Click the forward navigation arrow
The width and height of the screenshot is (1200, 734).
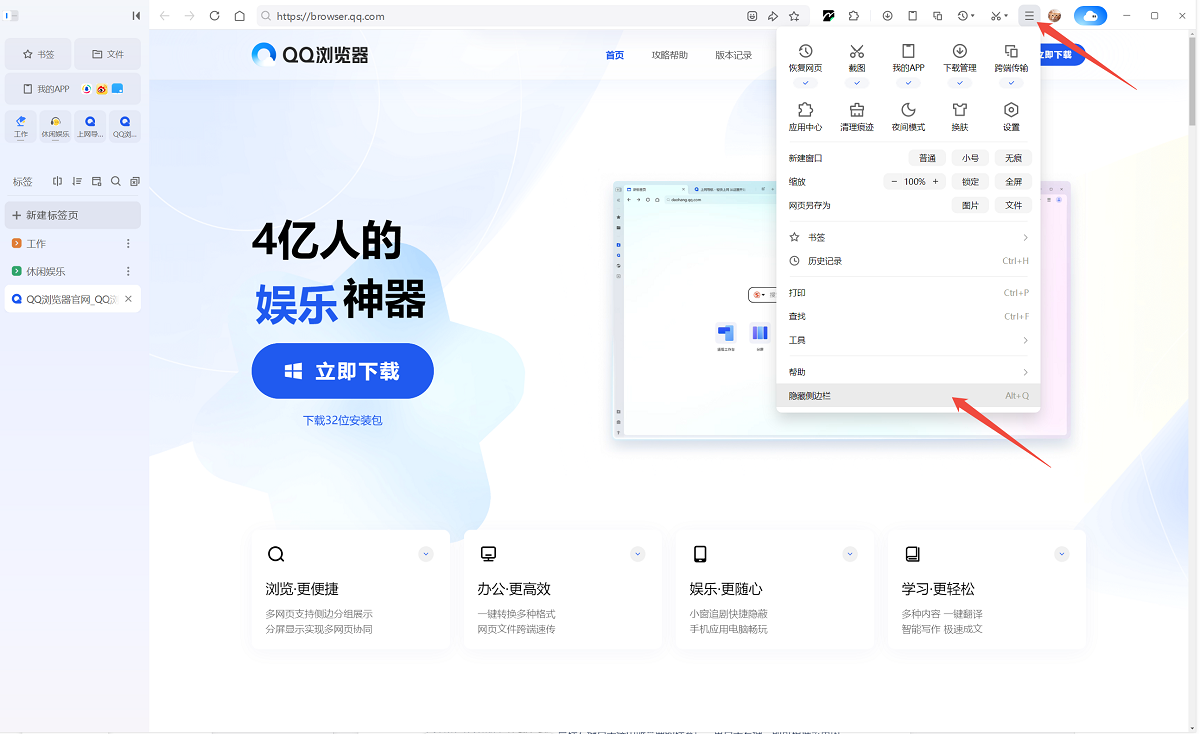click(190, 16)
